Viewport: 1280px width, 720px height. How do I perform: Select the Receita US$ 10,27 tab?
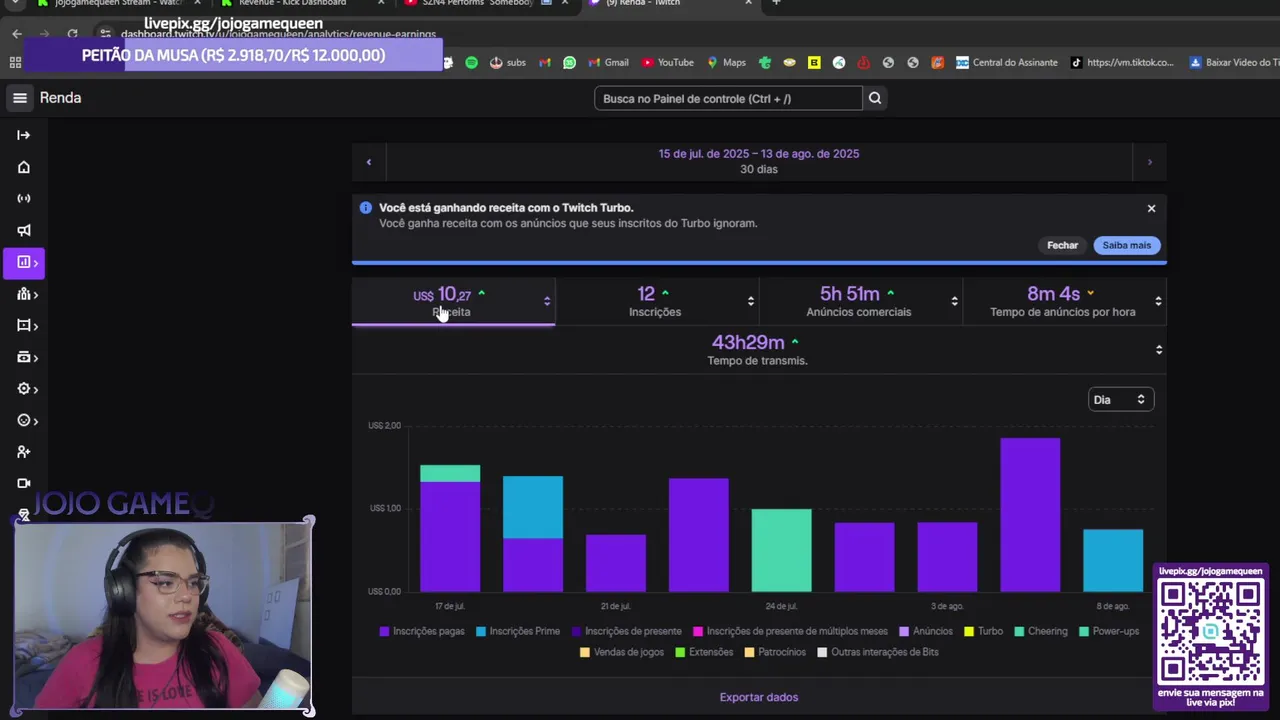(x=453, y=301)
